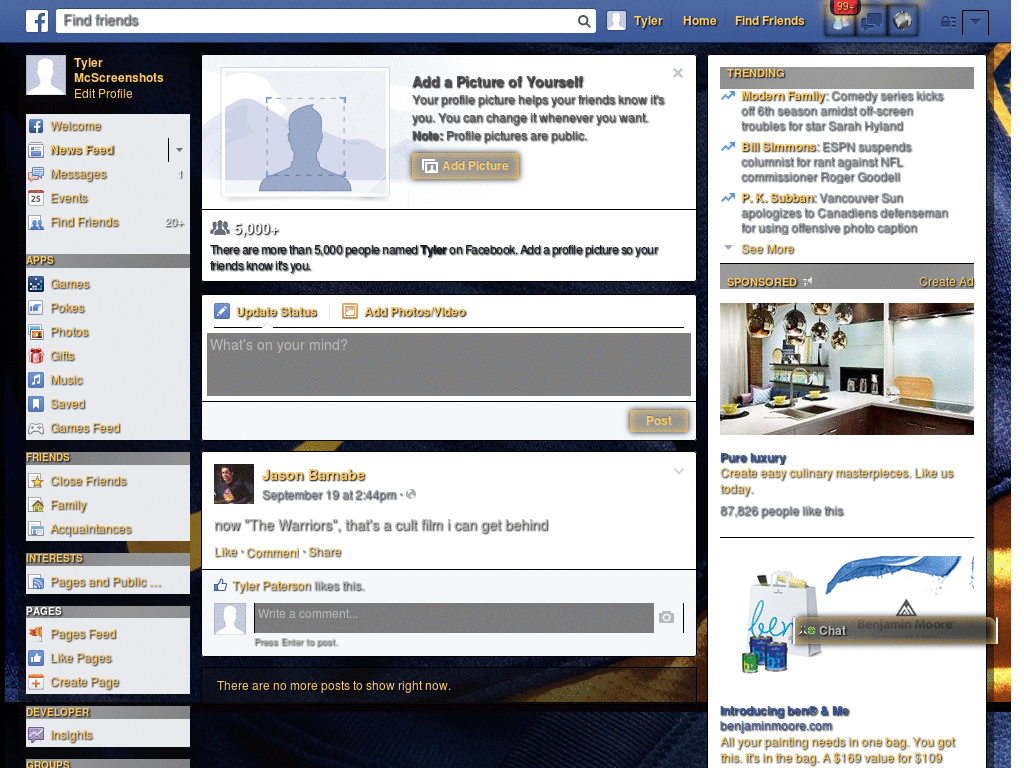This screenshot has height=768, width=1024.
Task: Like Jason Barnabe's post
Action: [x=226, y=553]
